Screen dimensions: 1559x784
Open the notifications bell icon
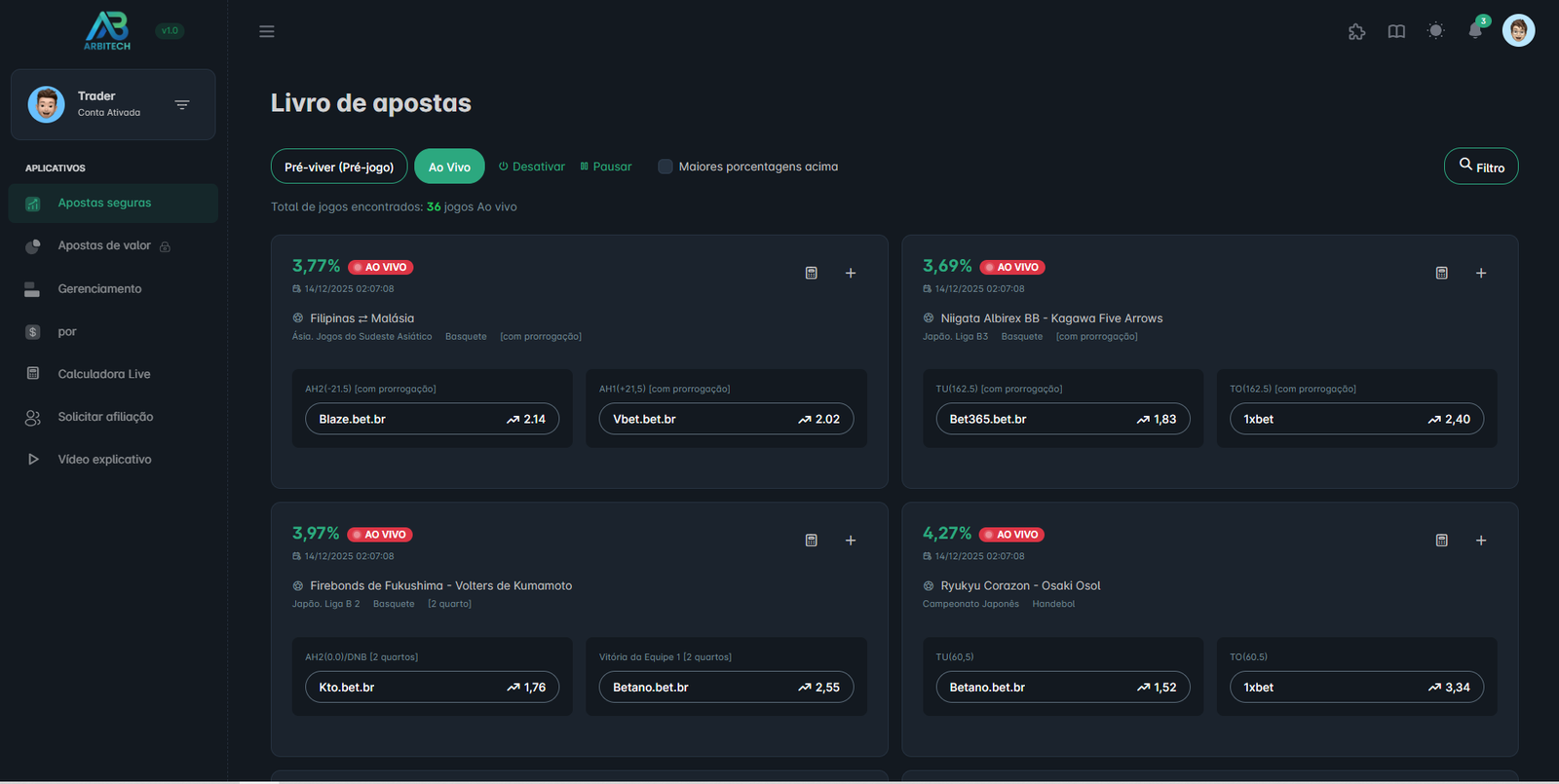coord(1475,31)
